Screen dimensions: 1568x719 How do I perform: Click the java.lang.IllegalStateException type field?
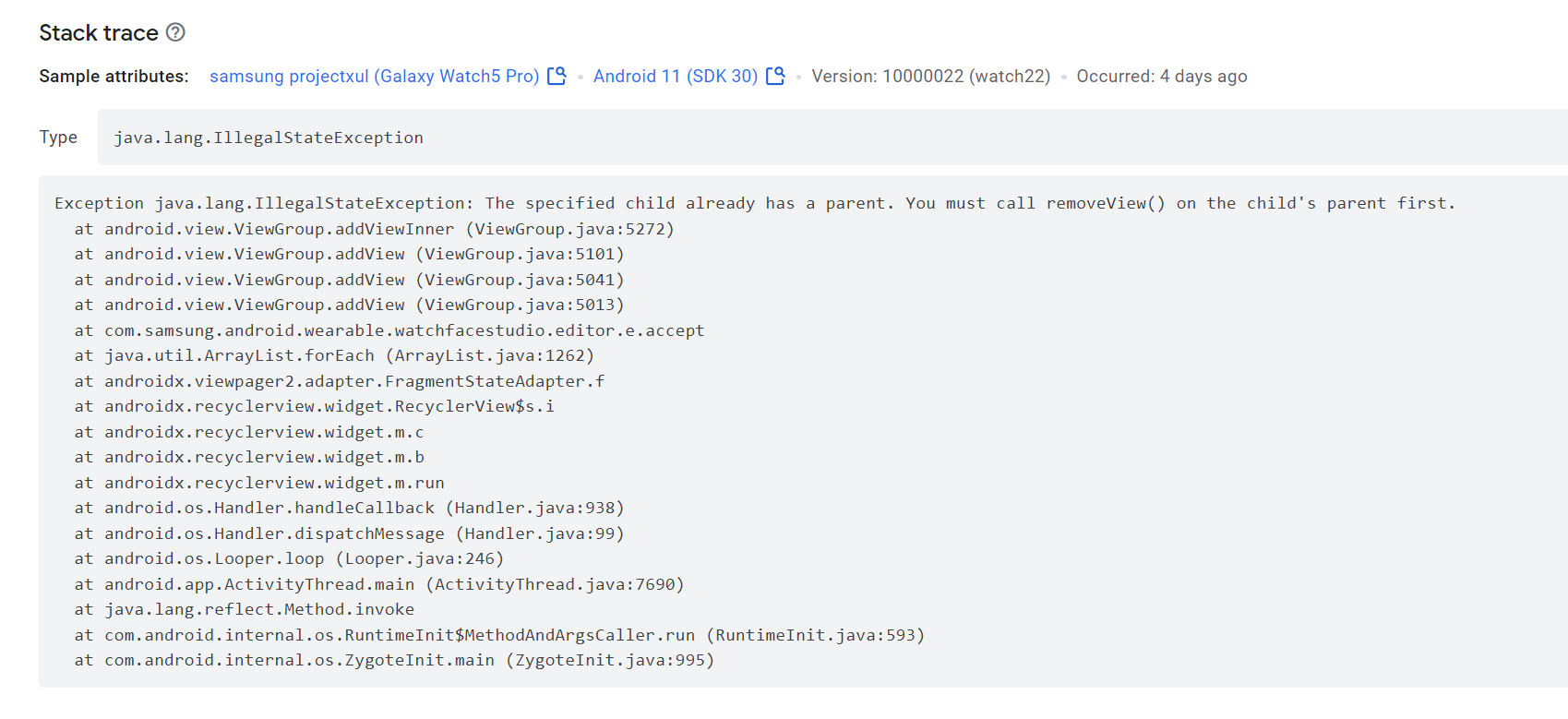tap(268, 138)
